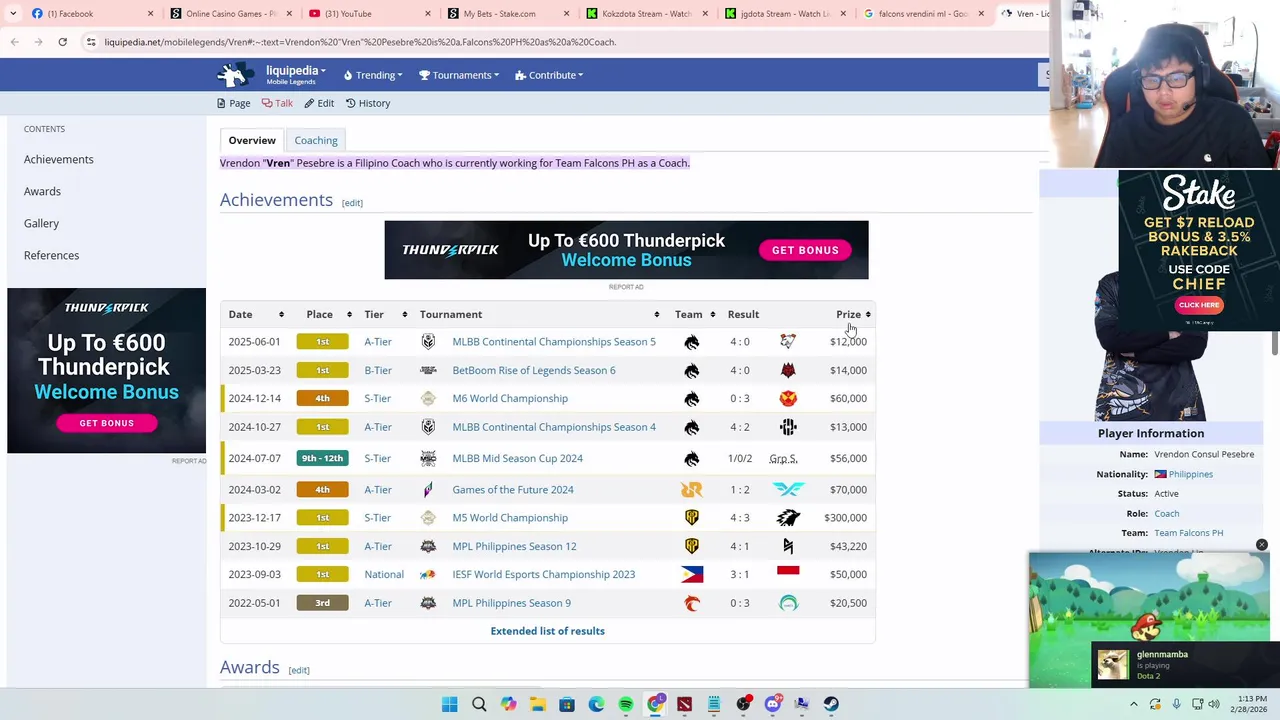This screenshot has width=1280, height=720.
Task: Click MCC tournament icon in Season 5 row
Action: [428, 342]
